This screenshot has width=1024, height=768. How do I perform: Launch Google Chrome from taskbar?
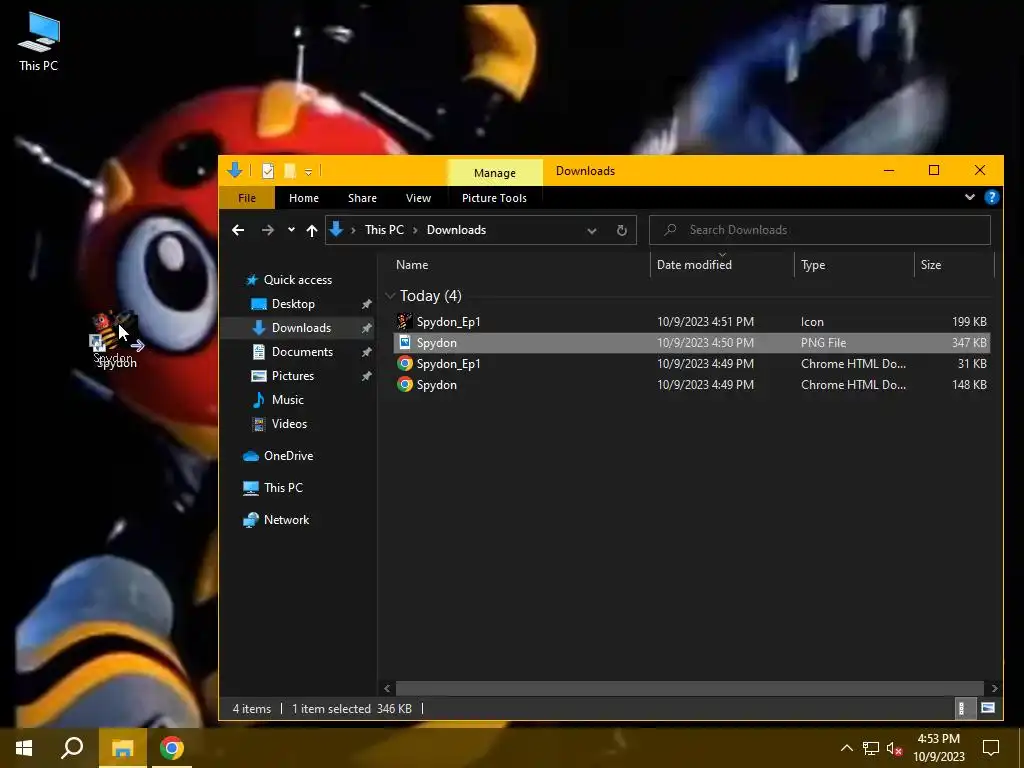click(171, 748)
